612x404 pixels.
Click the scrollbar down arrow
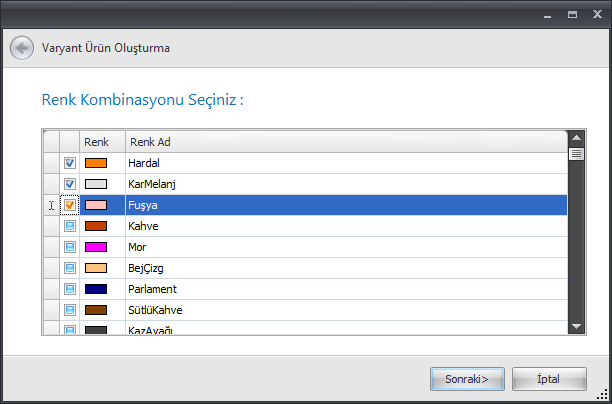point(576,325)
